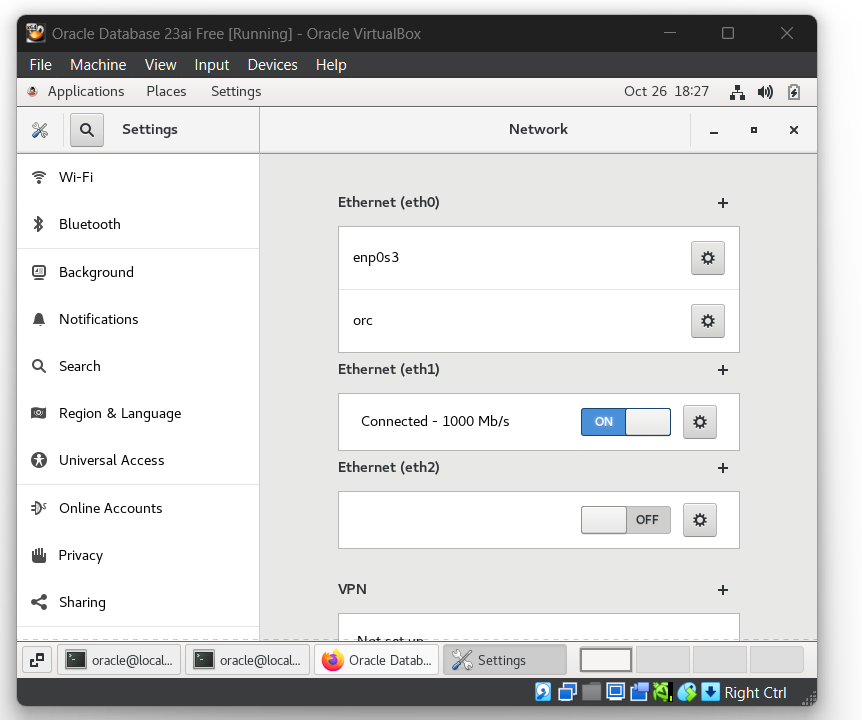Select Bluetooth in the settings sidebar
This screenshot has height=720, width=862.
click(89, 224)
